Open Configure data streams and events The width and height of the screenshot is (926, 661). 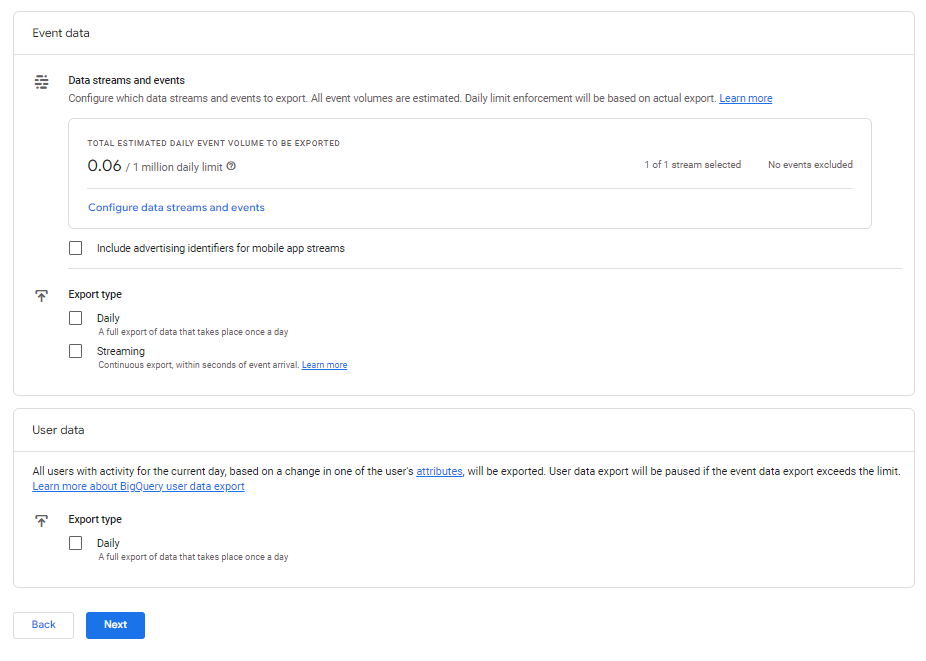point(176,208)
